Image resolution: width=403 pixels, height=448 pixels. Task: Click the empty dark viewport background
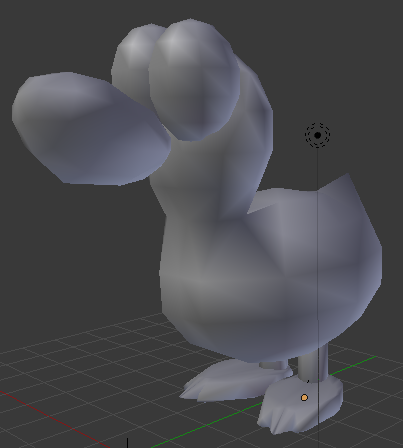[x=67, y=250]
